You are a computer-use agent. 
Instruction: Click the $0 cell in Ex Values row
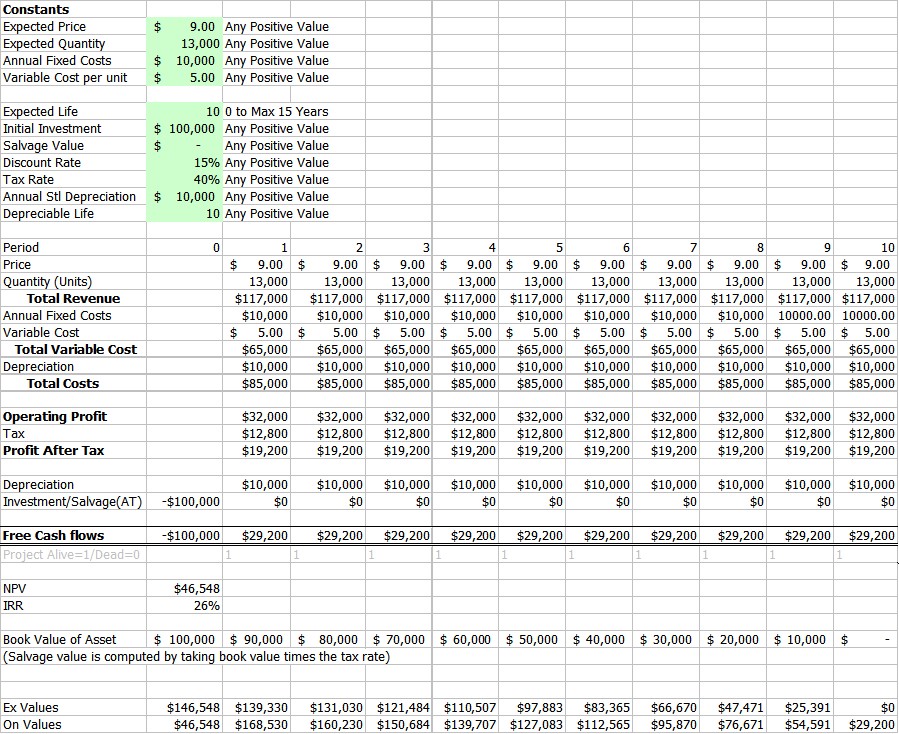867,708
